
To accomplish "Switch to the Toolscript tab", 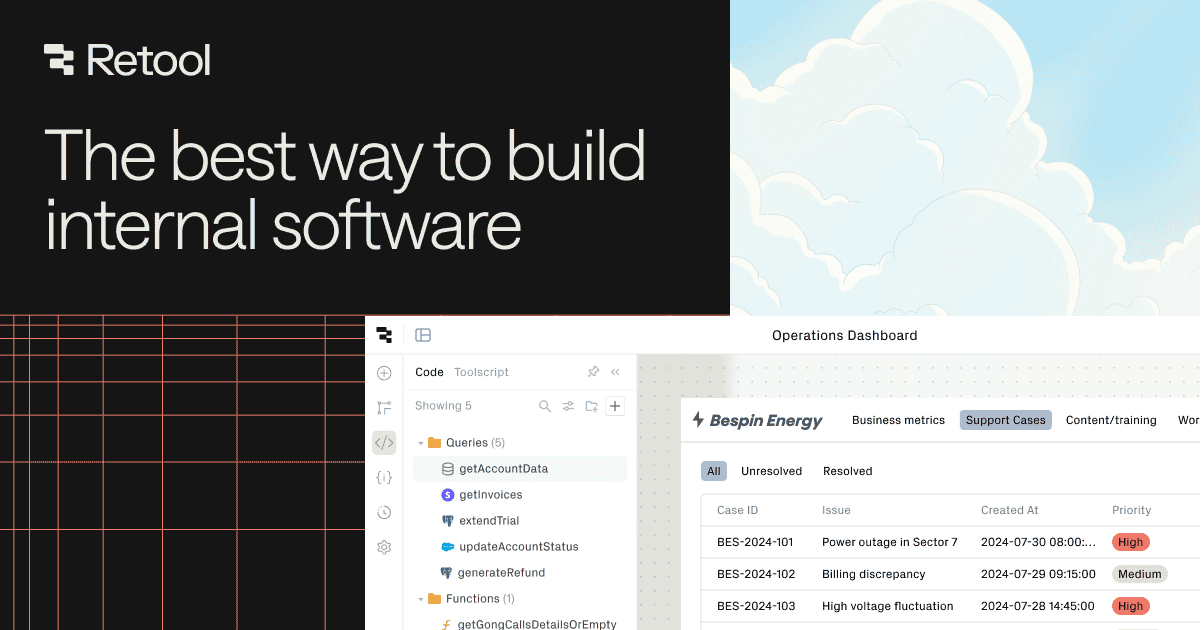I will (x=481, y=372).
